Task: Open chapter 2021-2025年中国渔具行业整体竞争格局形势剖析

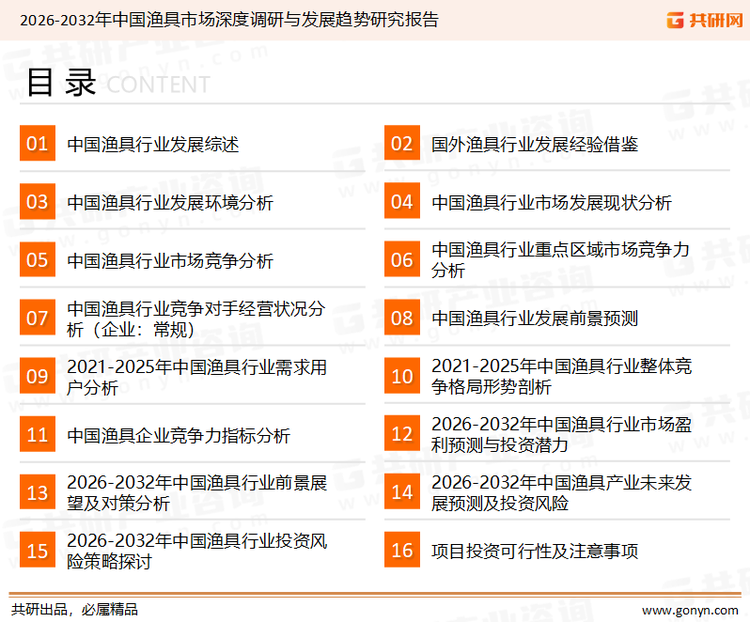Action: 562,377
